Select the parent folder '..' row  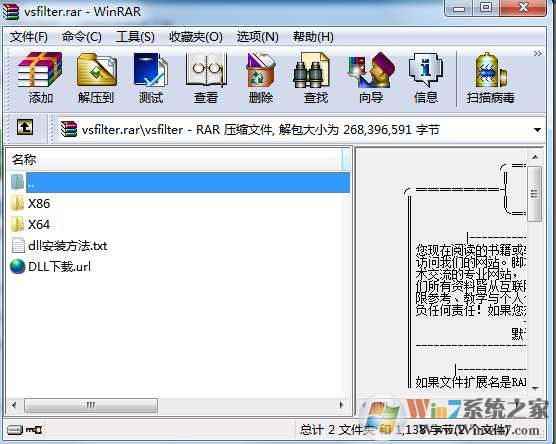point(180,182)
